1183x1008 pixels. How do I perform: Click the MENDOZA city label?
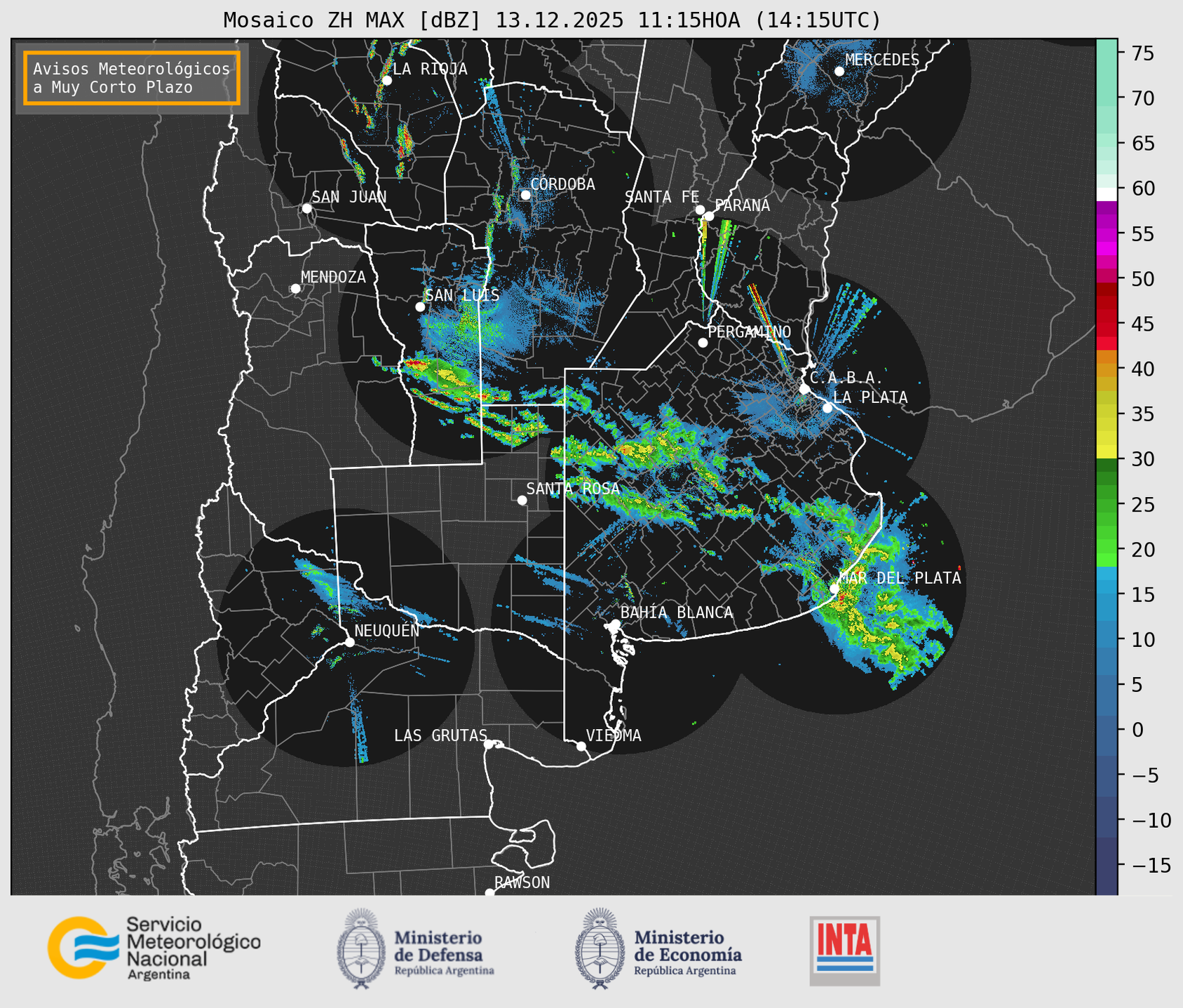click(333, 277)
